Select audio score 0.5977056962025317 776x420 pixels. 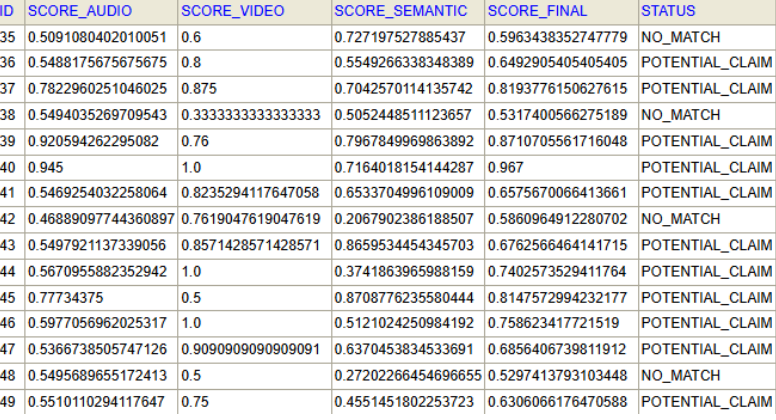(x=97, y=323)
